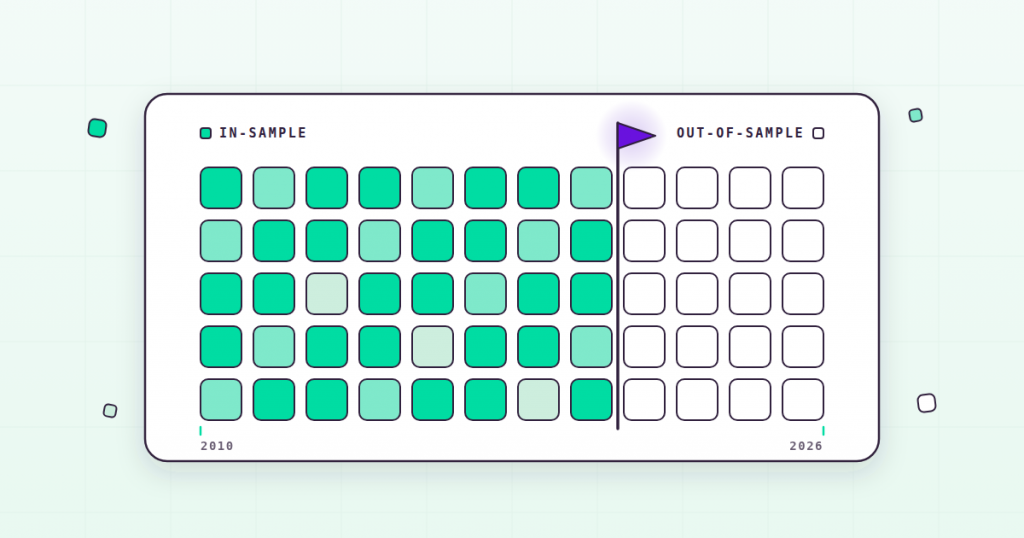Click the empty floating square at lower left
The width and height of the screenshot is (1024, 538).
(110, 411)
